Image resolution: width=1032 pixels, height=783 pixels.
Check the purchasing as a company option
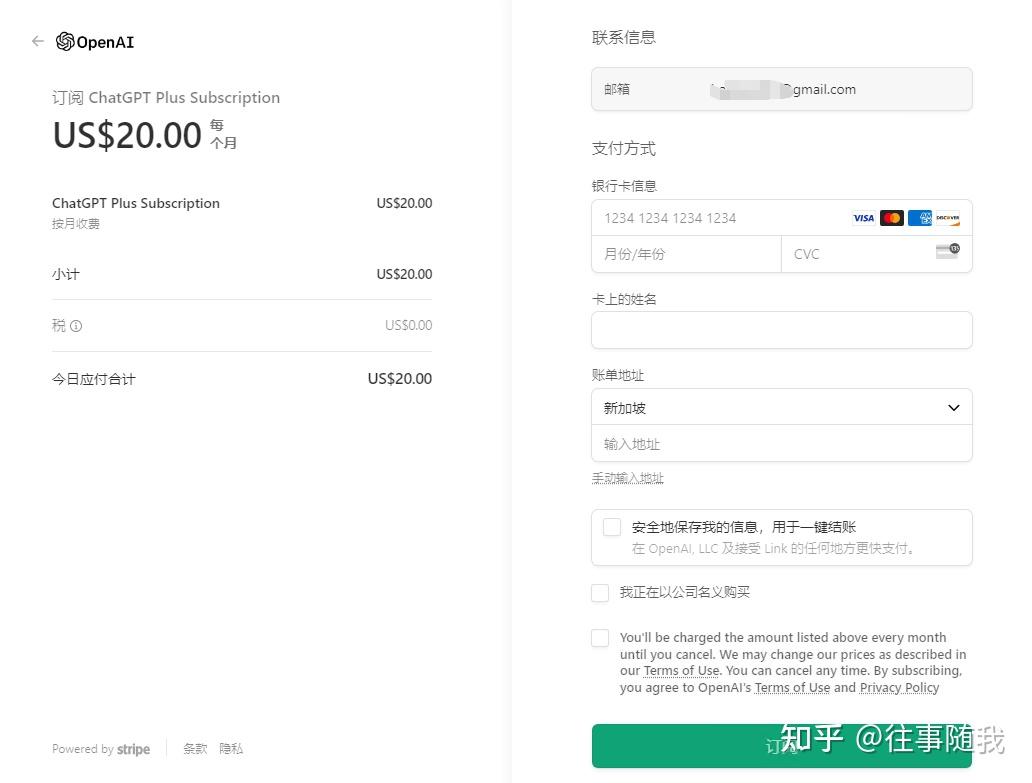600,592
